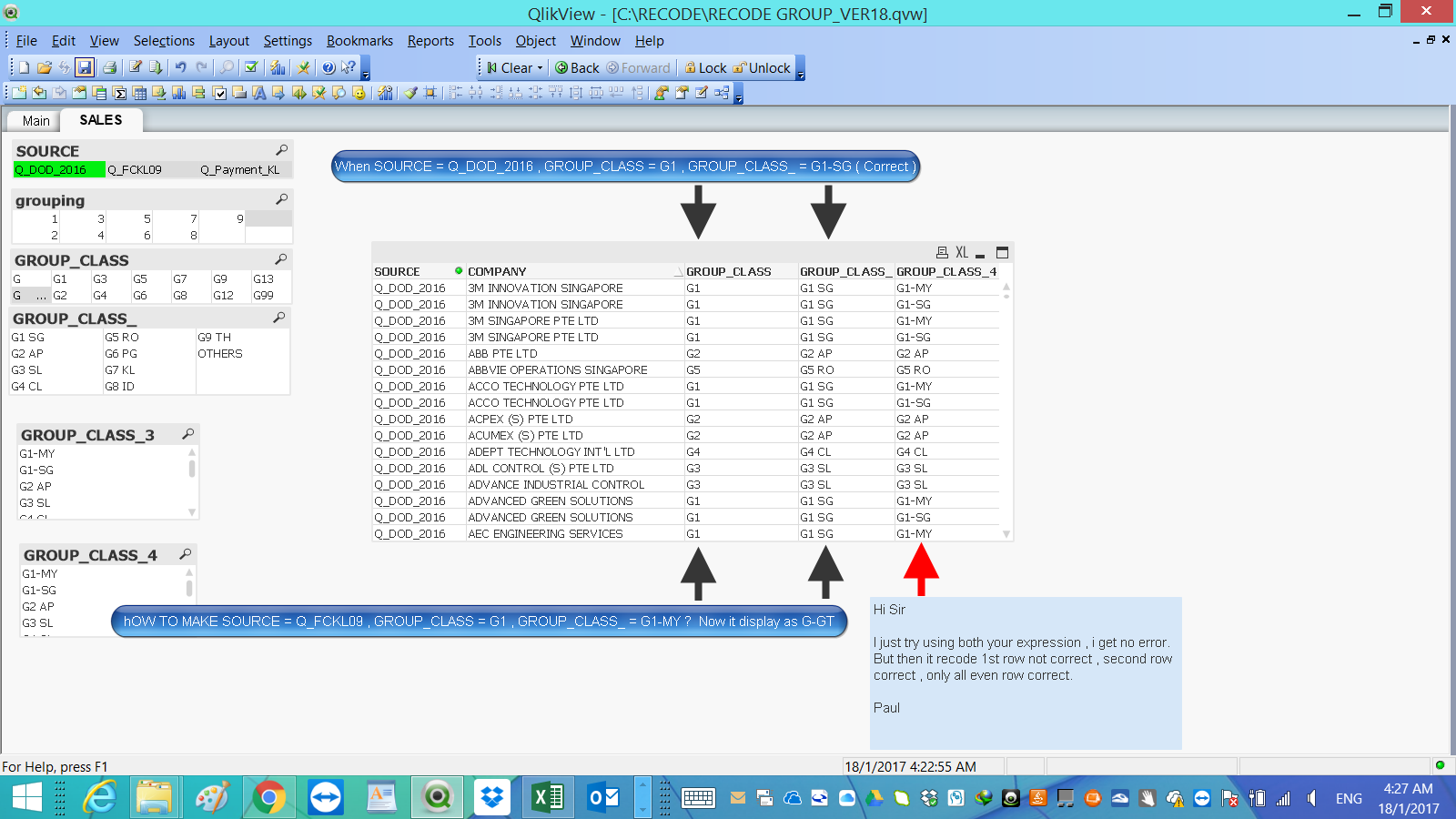Select Q_Payment_KL in SOURCE list box

pyautogui.click(x=245, y=169)
